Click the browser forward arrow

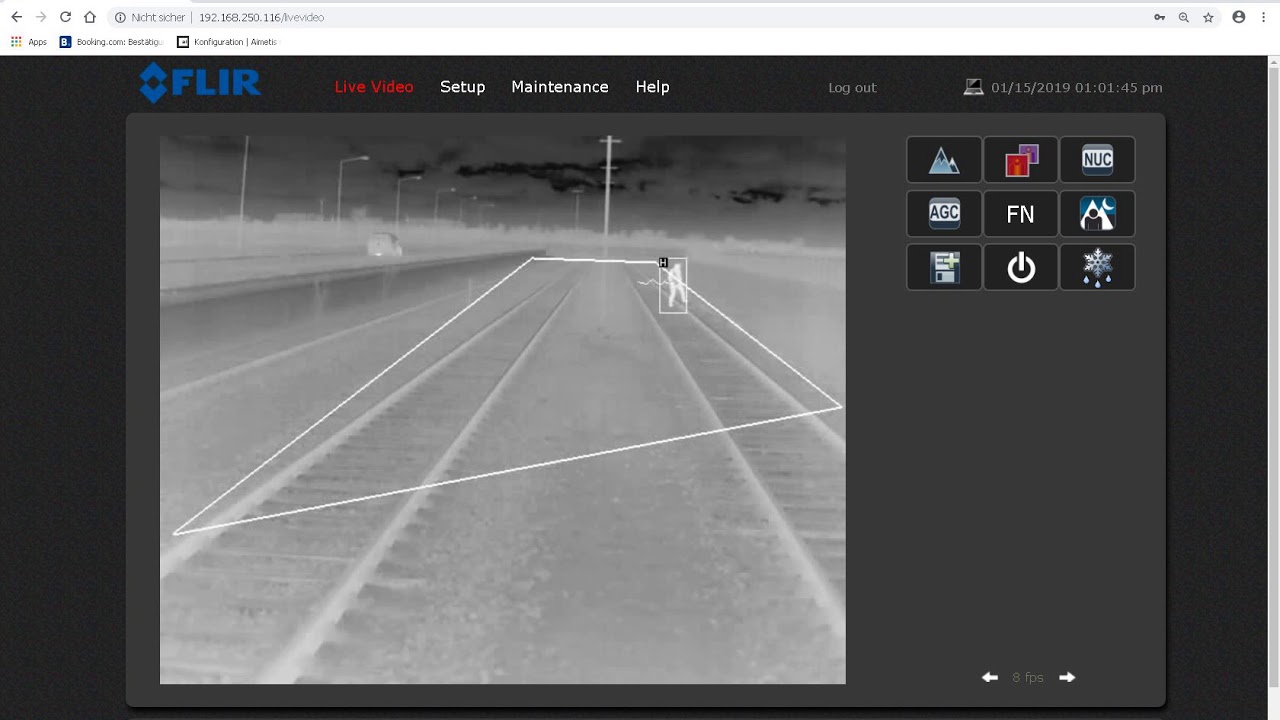41,17
